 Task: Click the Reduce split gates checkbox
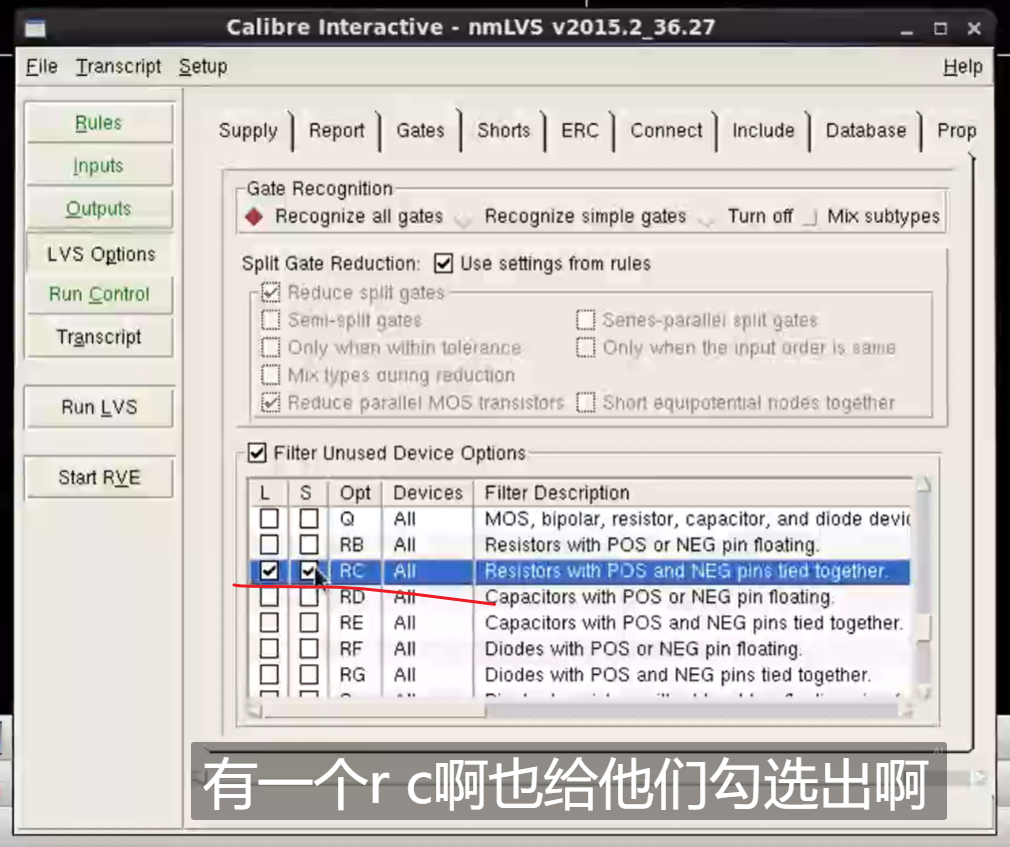click(x=271, y=292)
